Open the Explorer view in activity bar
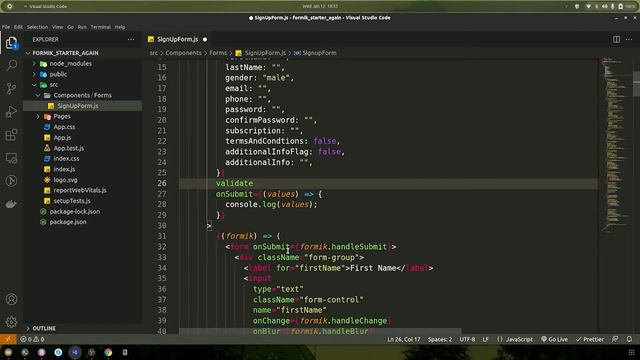The image size is (640, 360). [11, 43]
